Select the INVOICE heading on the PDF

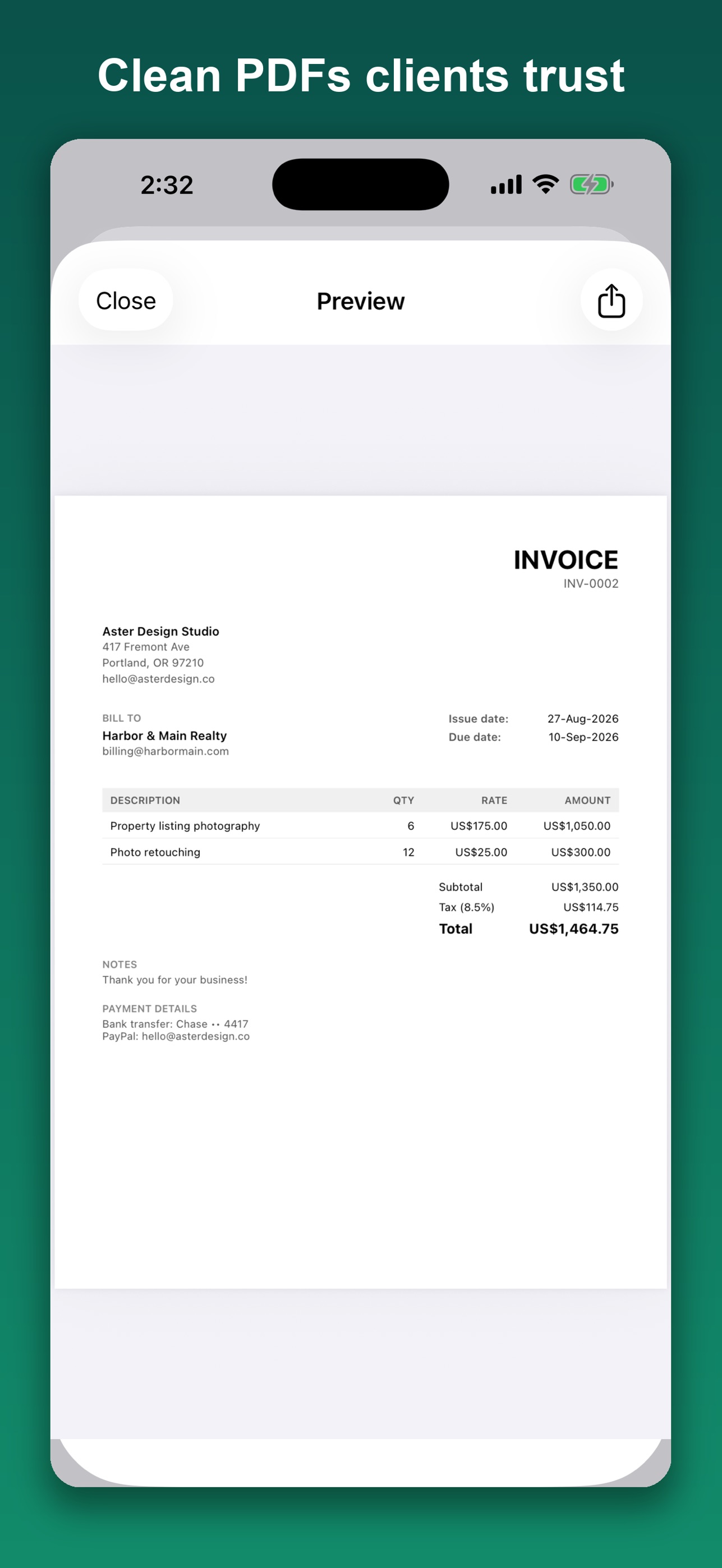[x=565, y=560]
